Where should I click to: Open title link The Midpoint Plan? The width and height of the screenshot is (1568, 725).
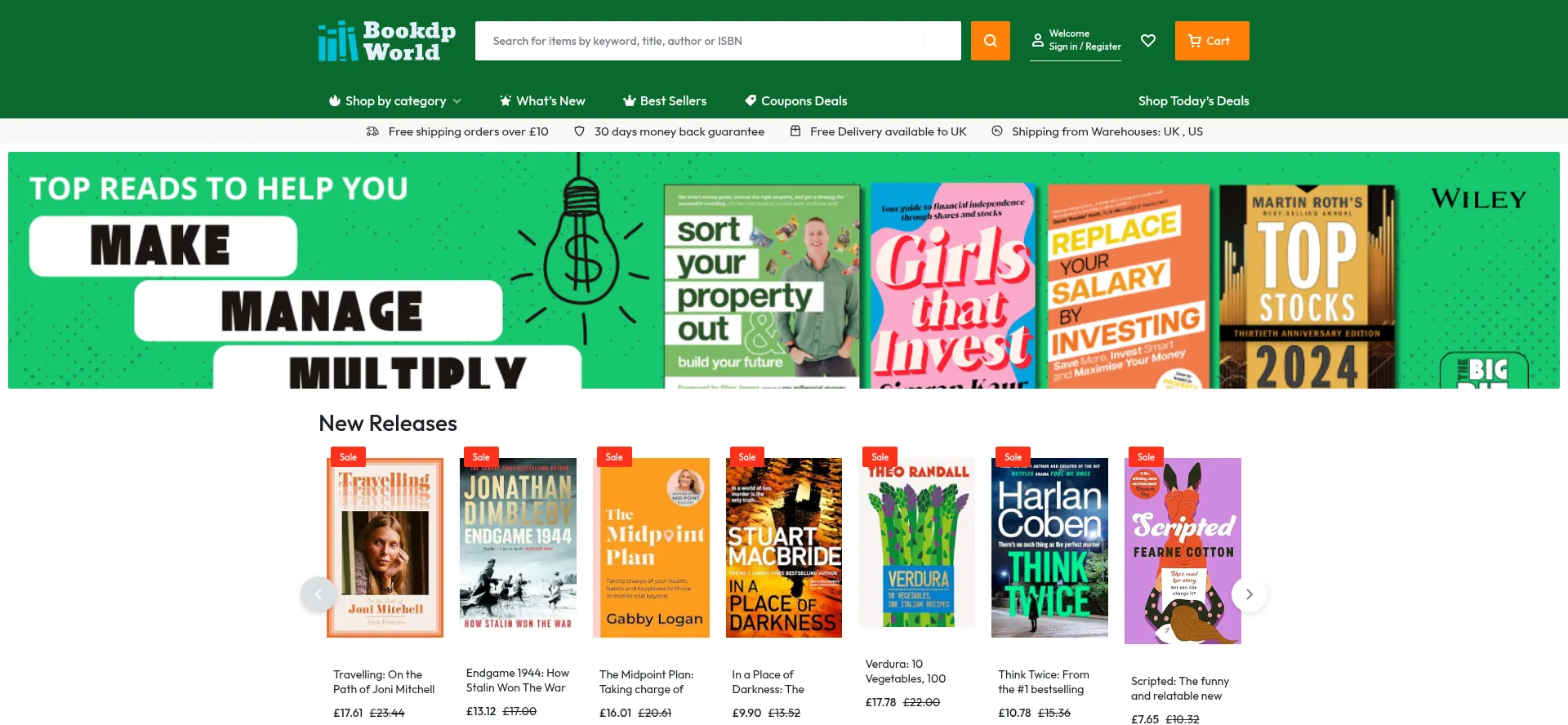point(646,682)
